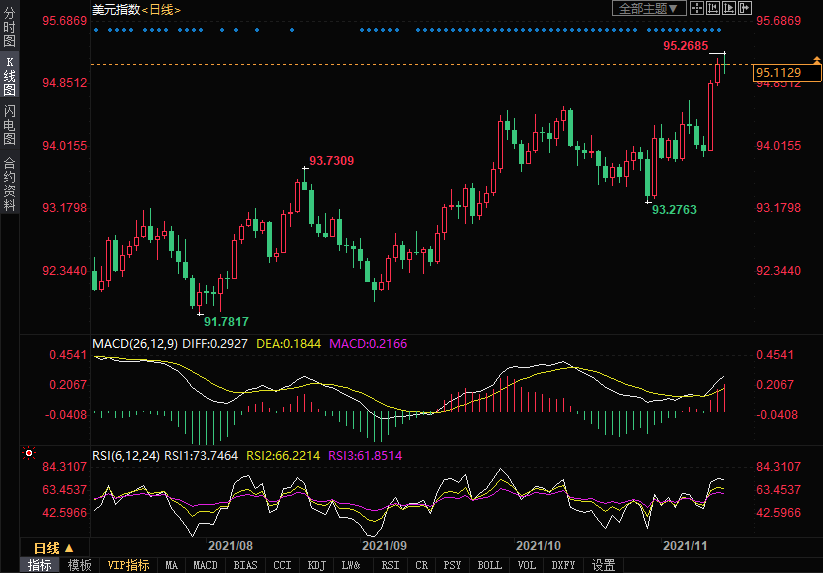823x573 pixels.
Task: Click the 设置 settings button
Action: (x=603, y=565)
